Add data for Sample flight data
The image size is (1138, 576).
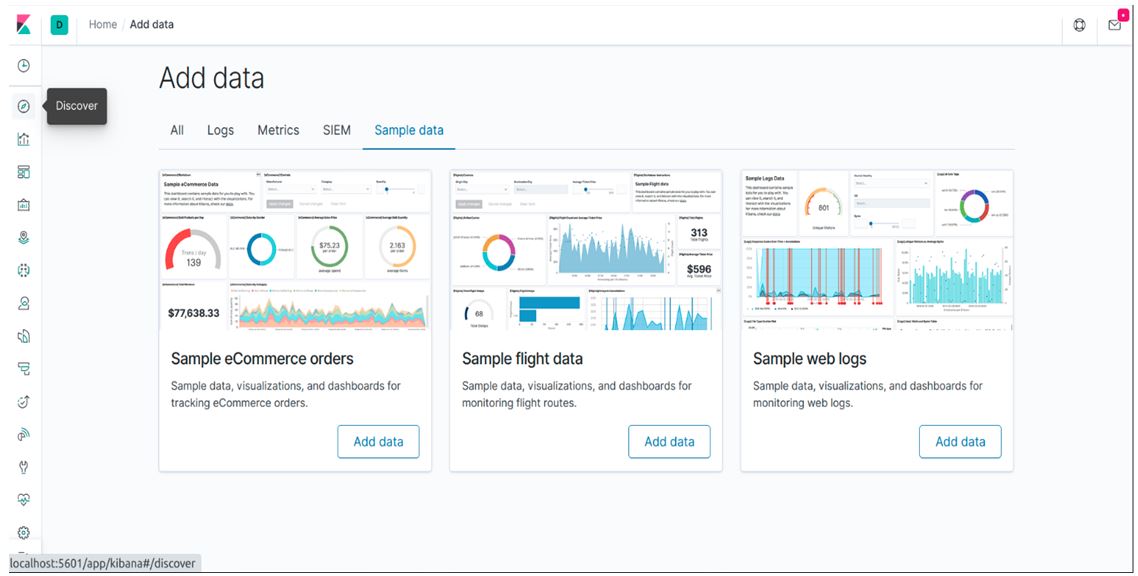[x=669, y=442]
